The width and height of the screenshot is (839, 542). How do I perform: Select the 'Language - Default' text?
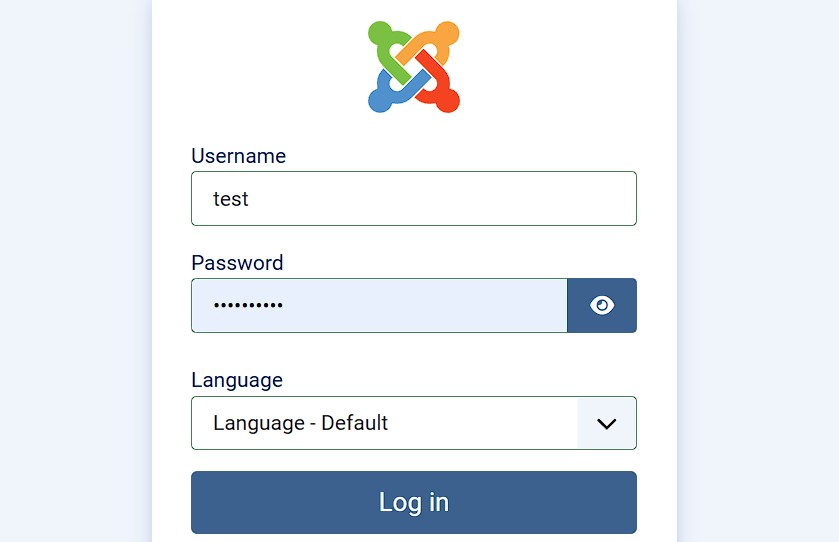tap(300, 423)
